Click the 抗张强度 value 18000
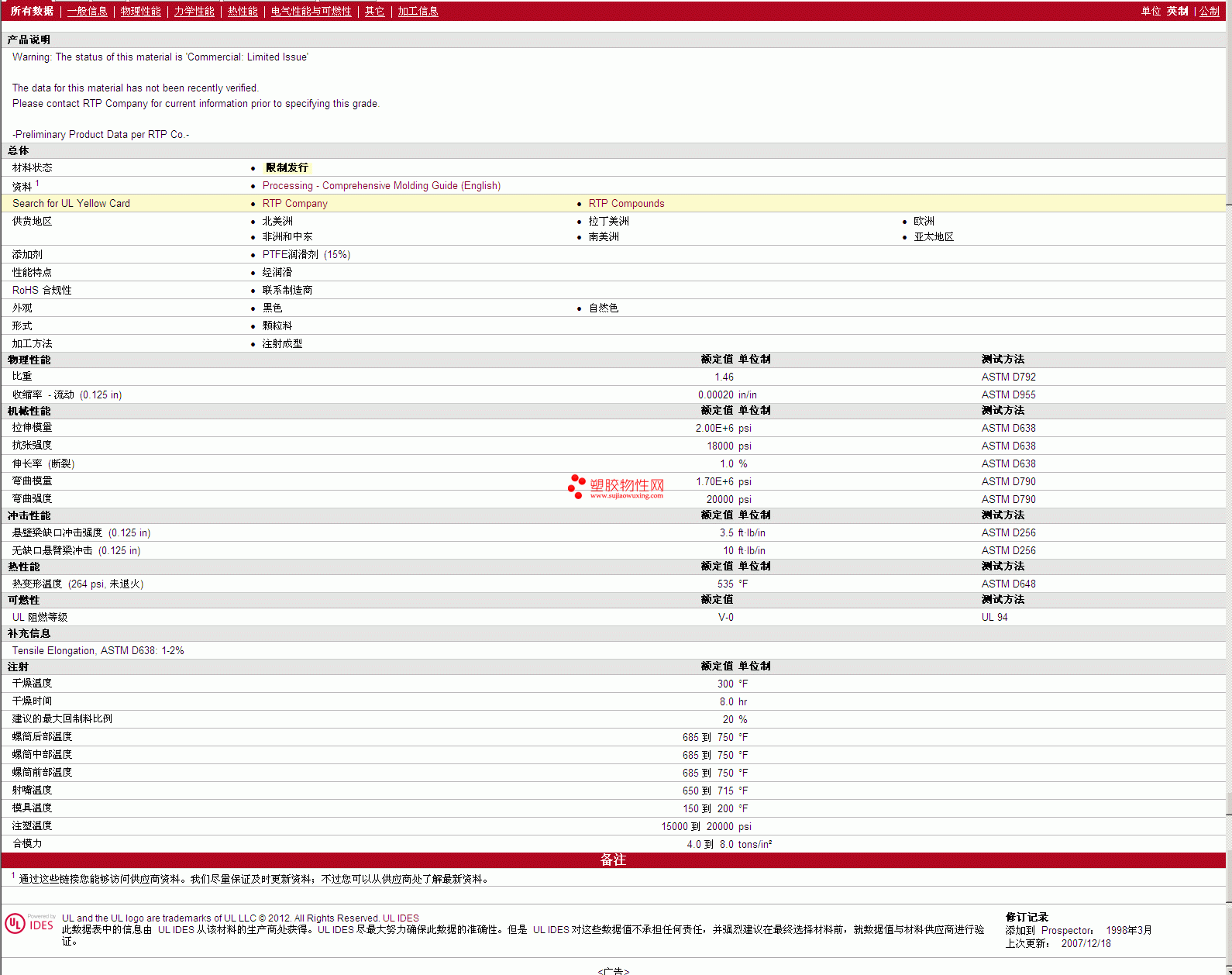Viewport: 1232px width, 975px height. pyautogui.click(x=720, y=446)
